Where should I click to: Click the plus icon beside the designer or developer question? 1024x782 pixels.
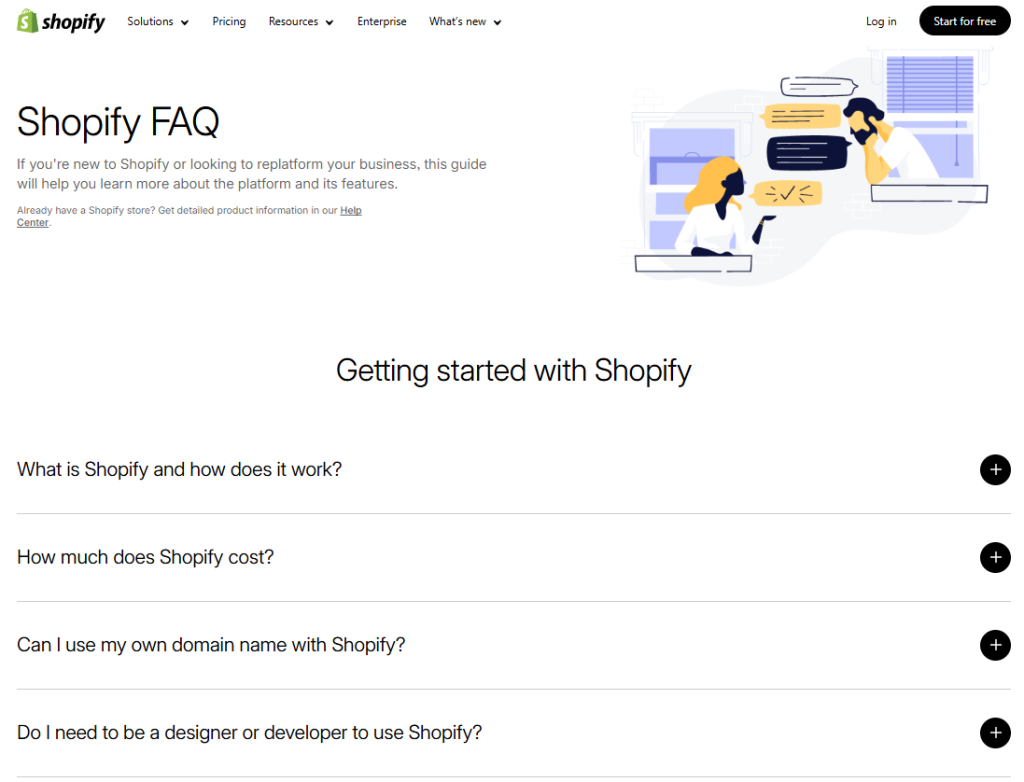[995, 733]
